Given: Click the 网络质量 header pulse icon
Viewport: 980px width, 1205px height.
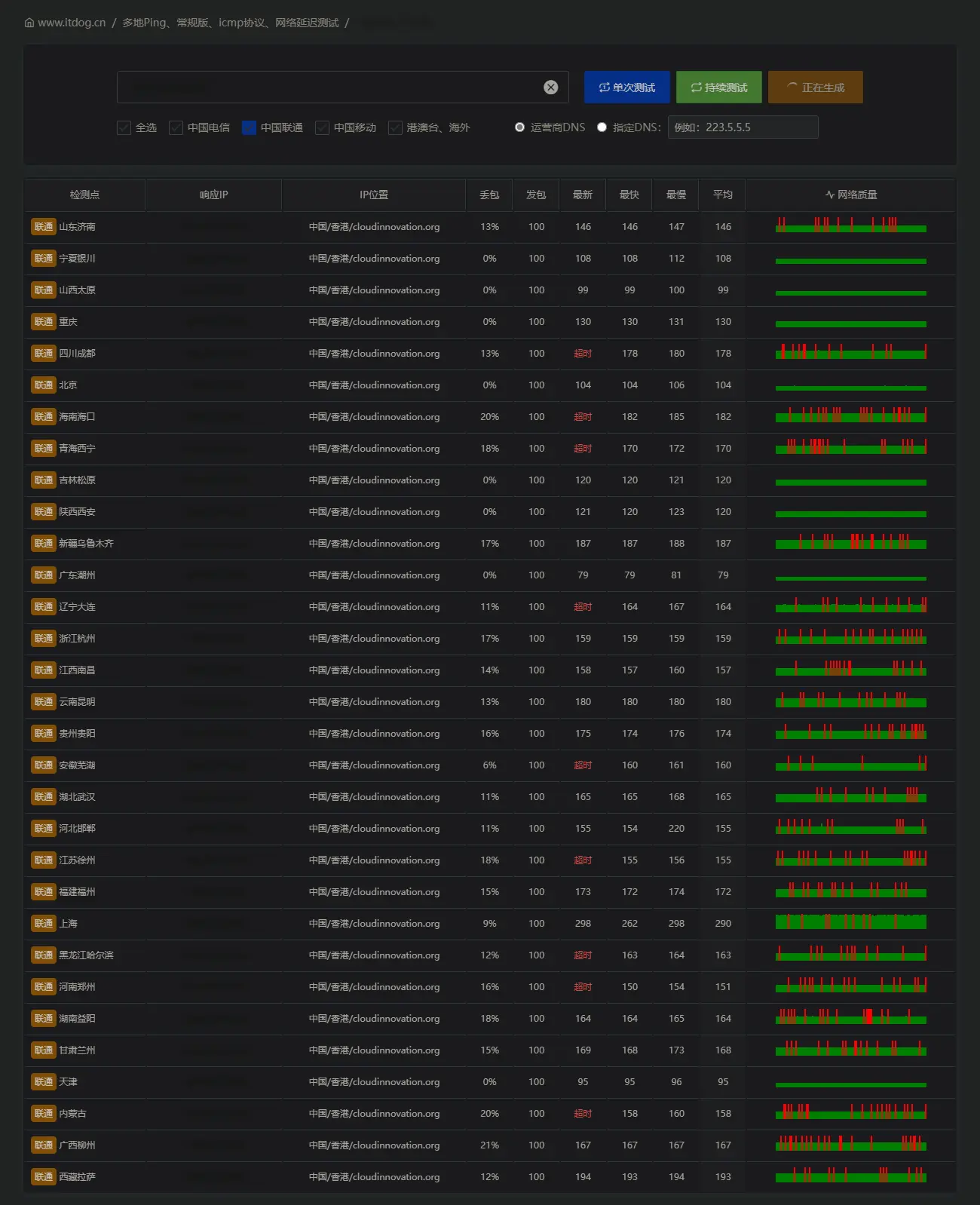Looking at the screenshot, I should [830, 195].
